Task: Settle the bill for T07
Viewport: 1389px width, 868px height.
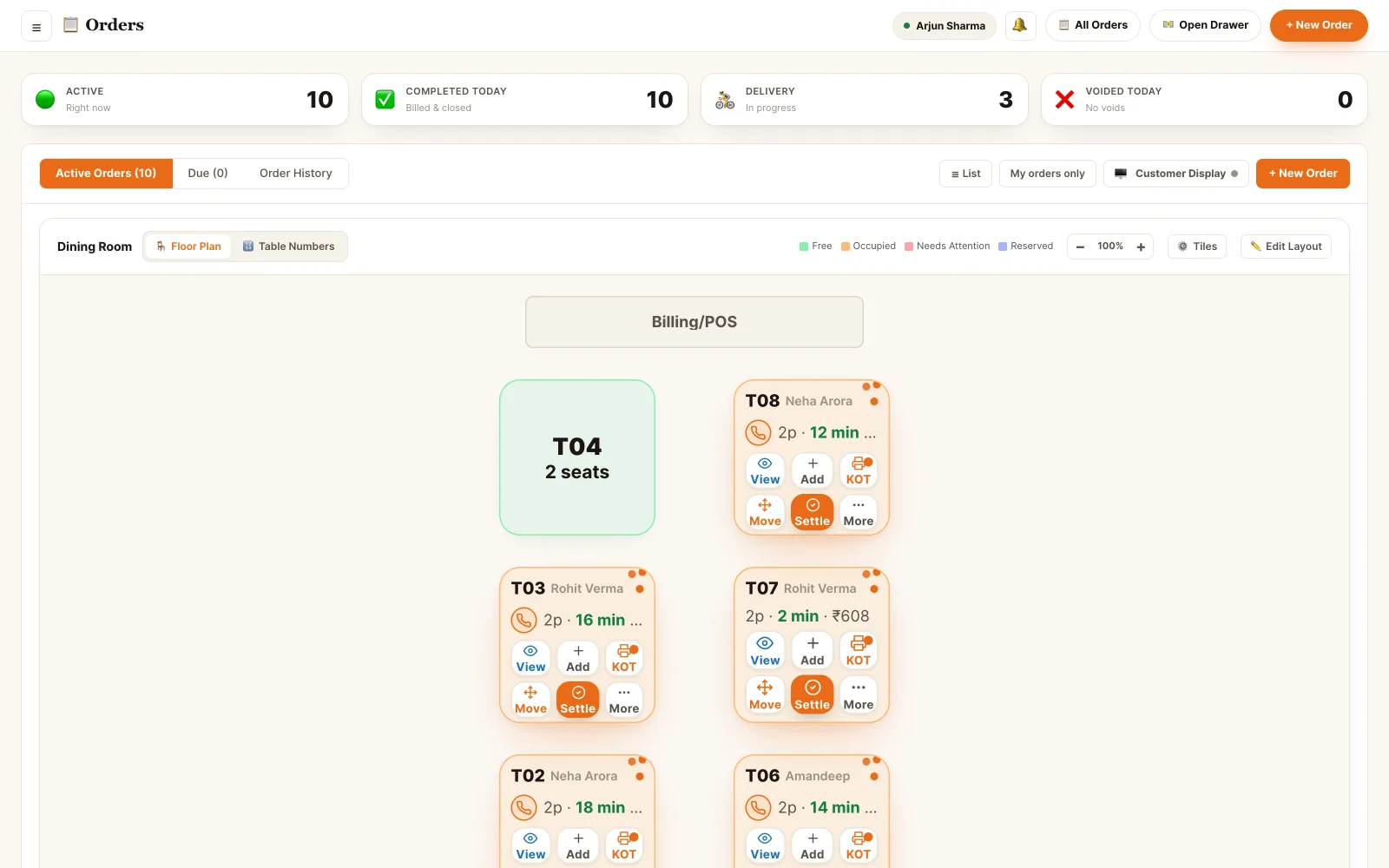Action: pyautogui.click(x=813, y=695)
